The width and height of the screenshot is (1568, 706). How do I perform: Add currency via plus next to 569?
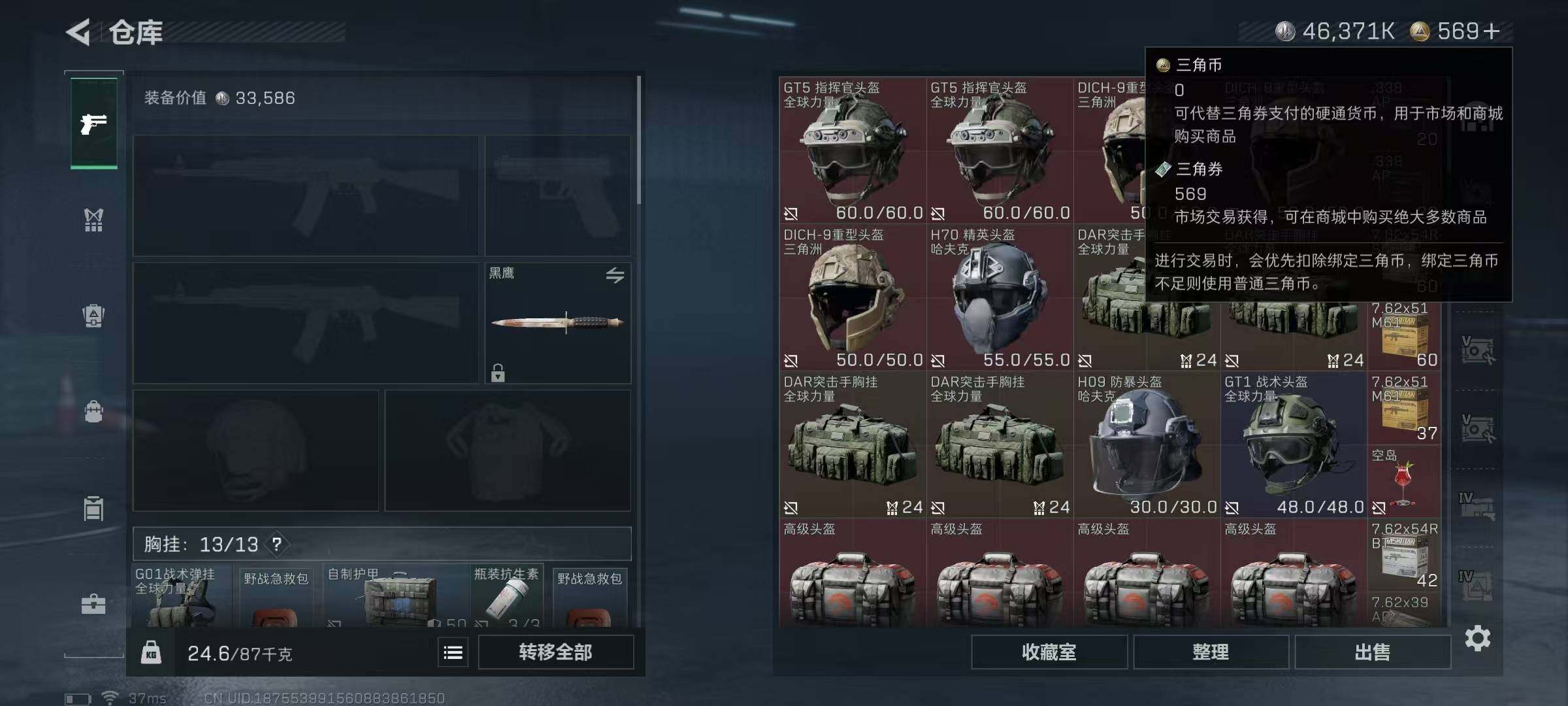[x=1492, y=31]
